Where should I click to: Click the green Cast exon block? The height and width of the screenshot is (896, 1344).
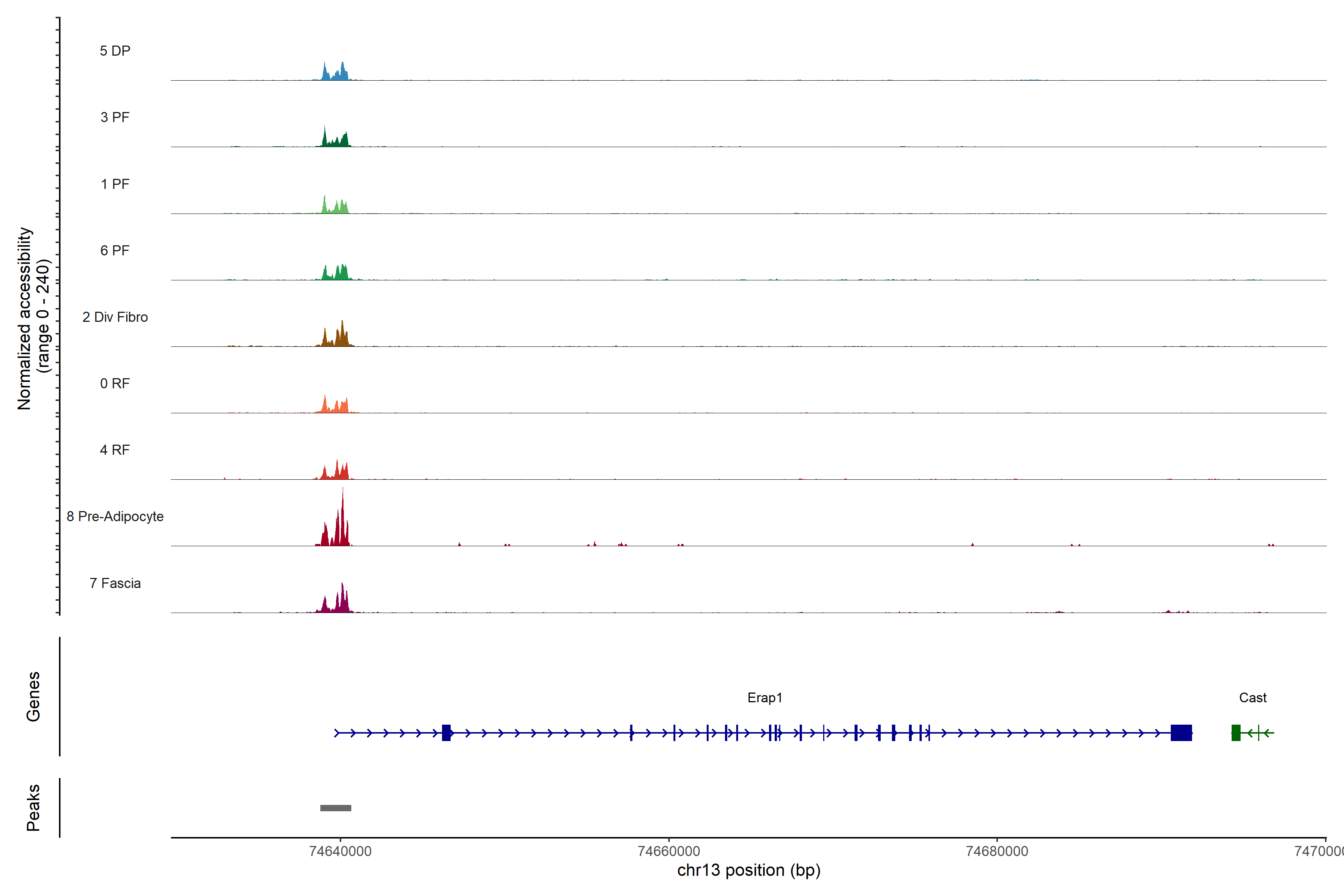coord(1235,732)
